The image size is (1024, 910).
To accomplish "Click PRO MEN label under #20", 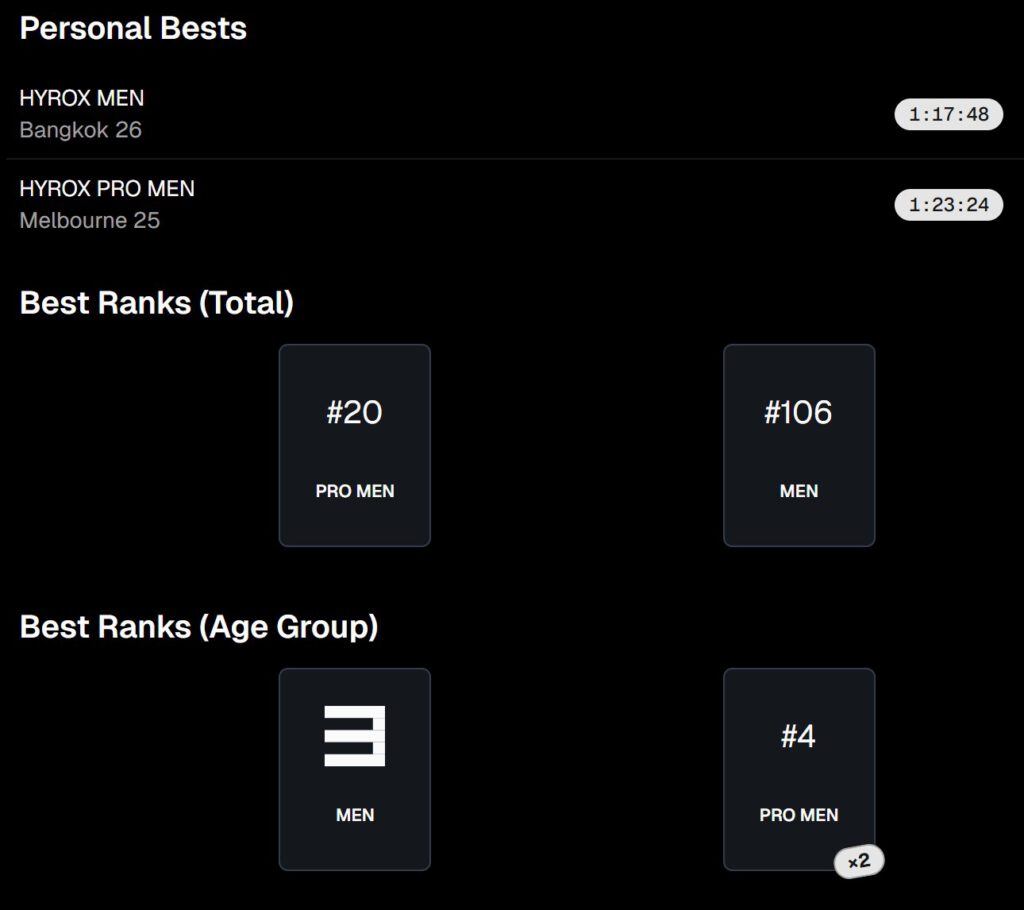I will [x=355, y=491].
